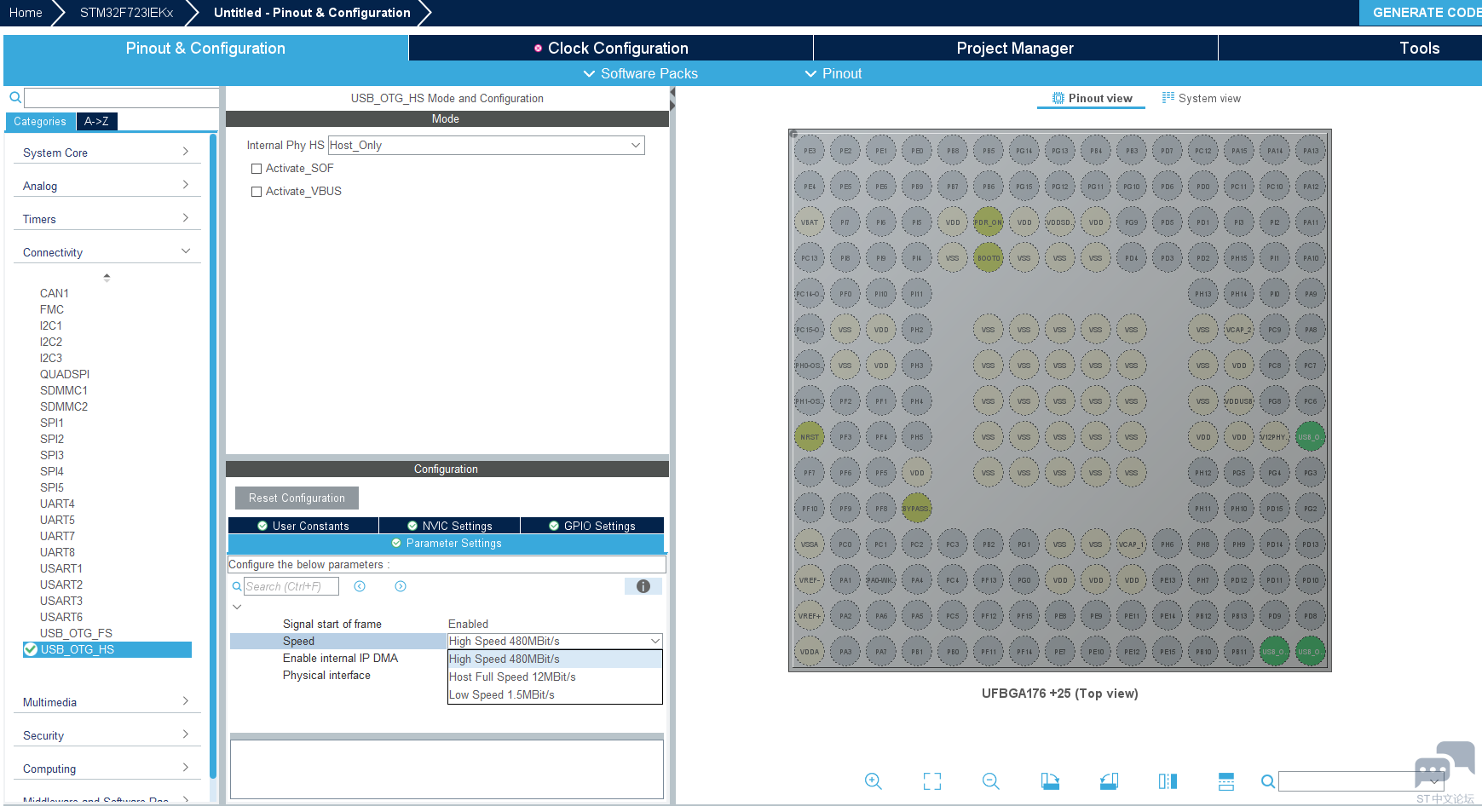Enable the Activate_VBUS checkbox
This screenshot has height=812, width=1482.
(257, 192)
